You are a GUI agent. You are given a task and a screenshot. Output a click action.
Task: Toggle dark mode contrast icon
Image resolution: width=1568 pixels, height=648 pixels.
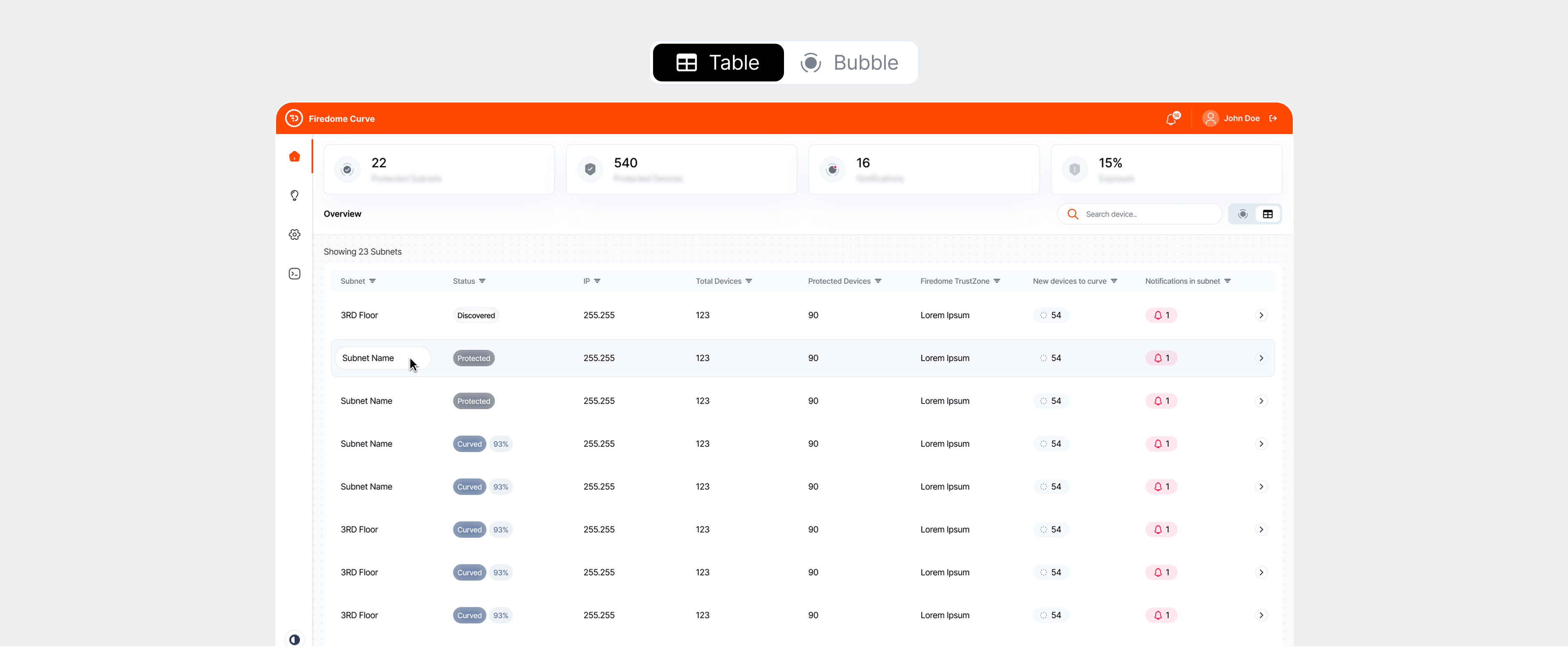(294, 639)
